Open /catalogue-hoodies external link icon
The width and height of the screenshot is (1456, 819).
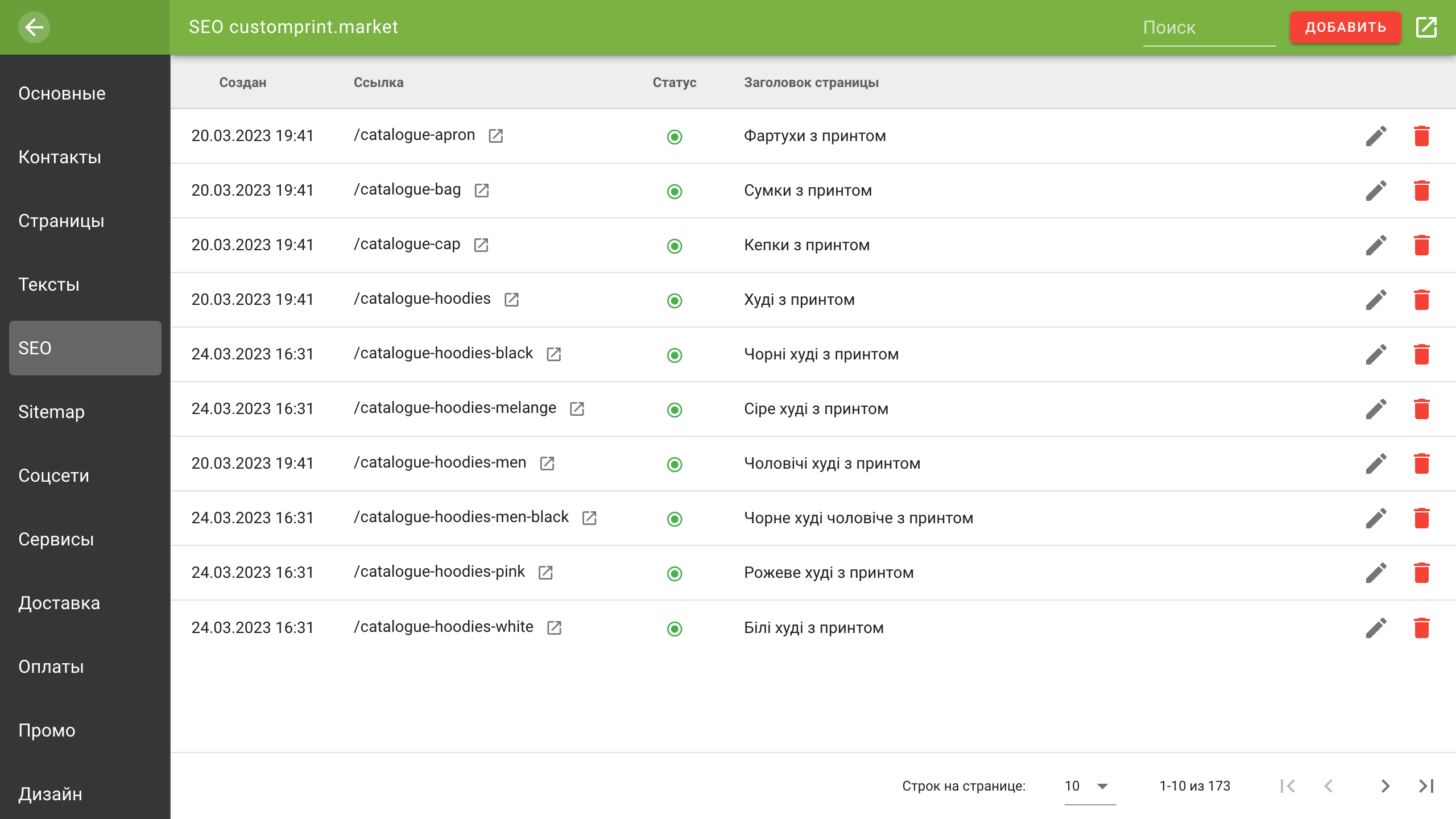tap(511, 299)
